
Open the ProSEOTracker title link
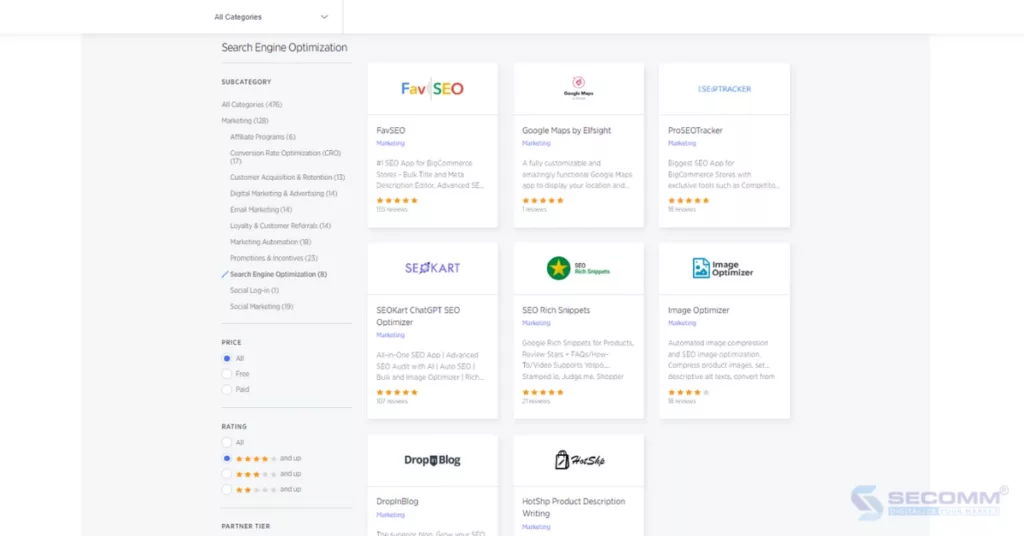695,131
